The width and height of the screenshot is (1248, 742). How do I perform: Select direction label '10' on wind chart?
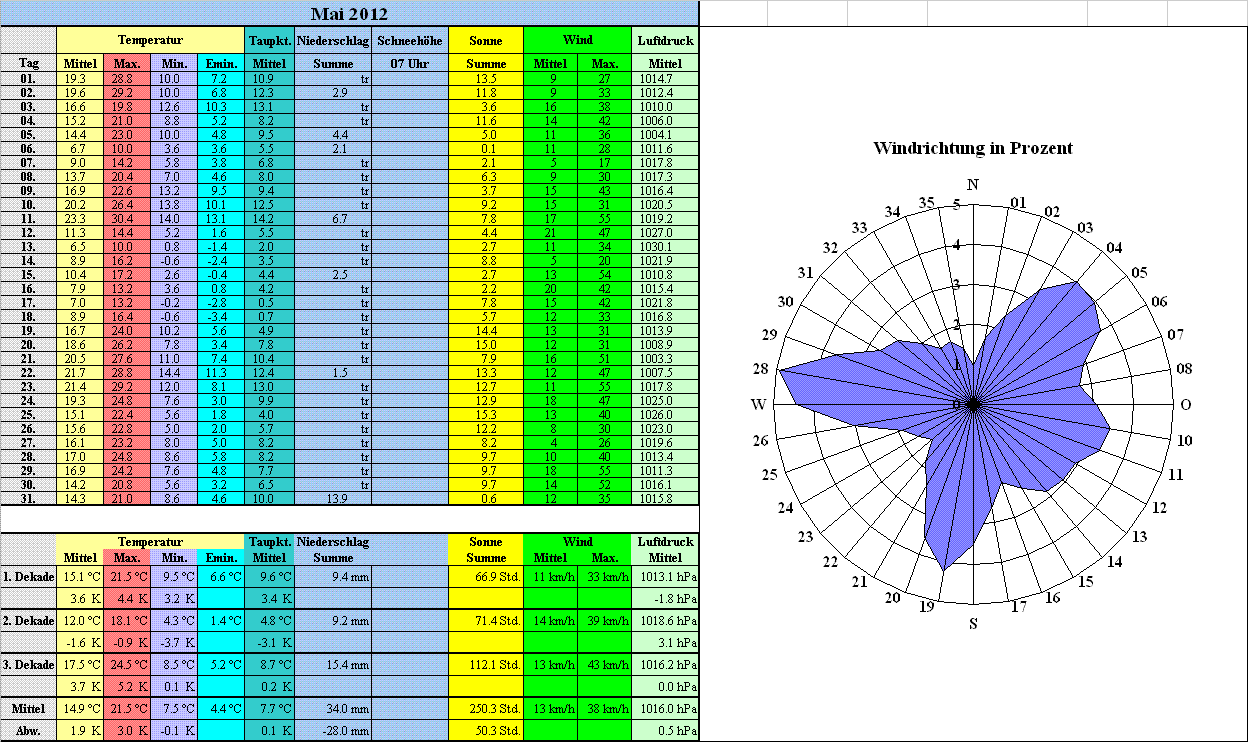(x=1184, y=440)
